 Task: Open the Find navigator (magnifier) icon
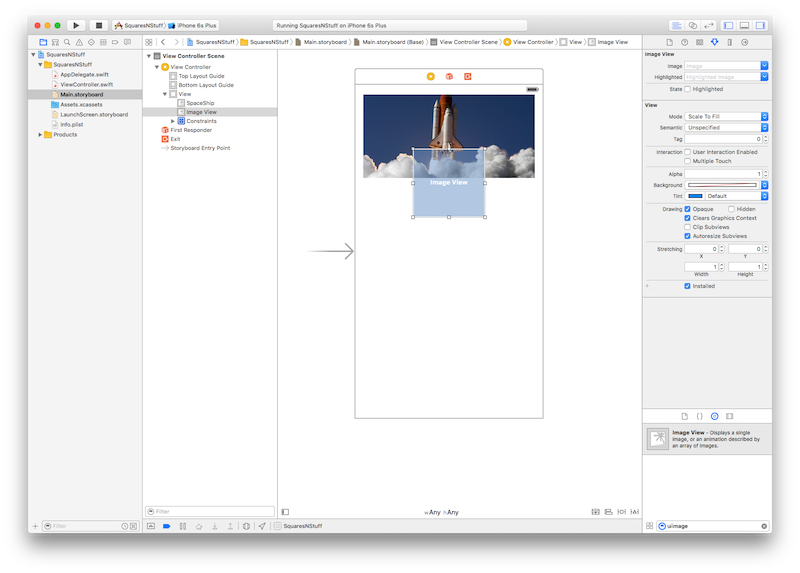point(67,42)
